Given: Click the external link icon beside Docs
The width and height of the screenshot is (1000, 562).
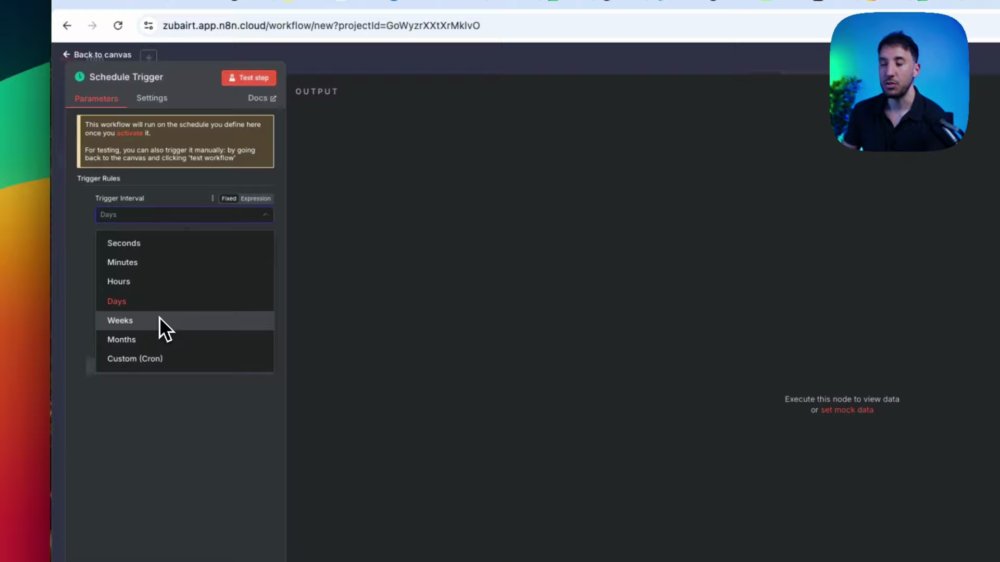Looking at the screenshot, I should (273, 98).
